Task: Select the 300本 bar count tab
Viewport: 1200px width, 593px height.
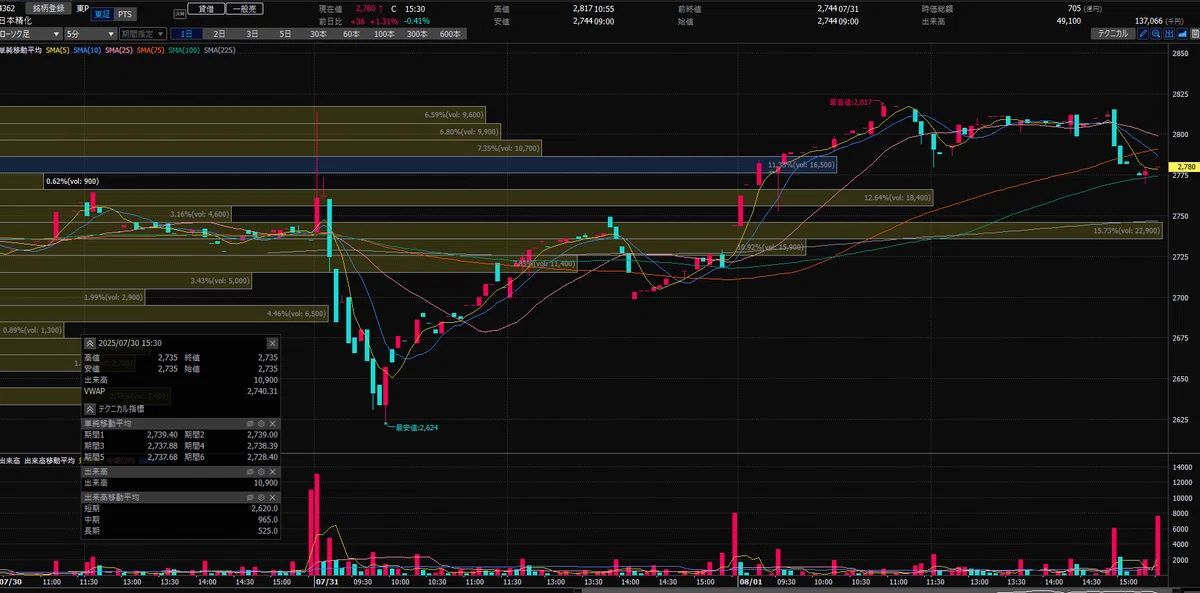Action: tap(417, 34)
